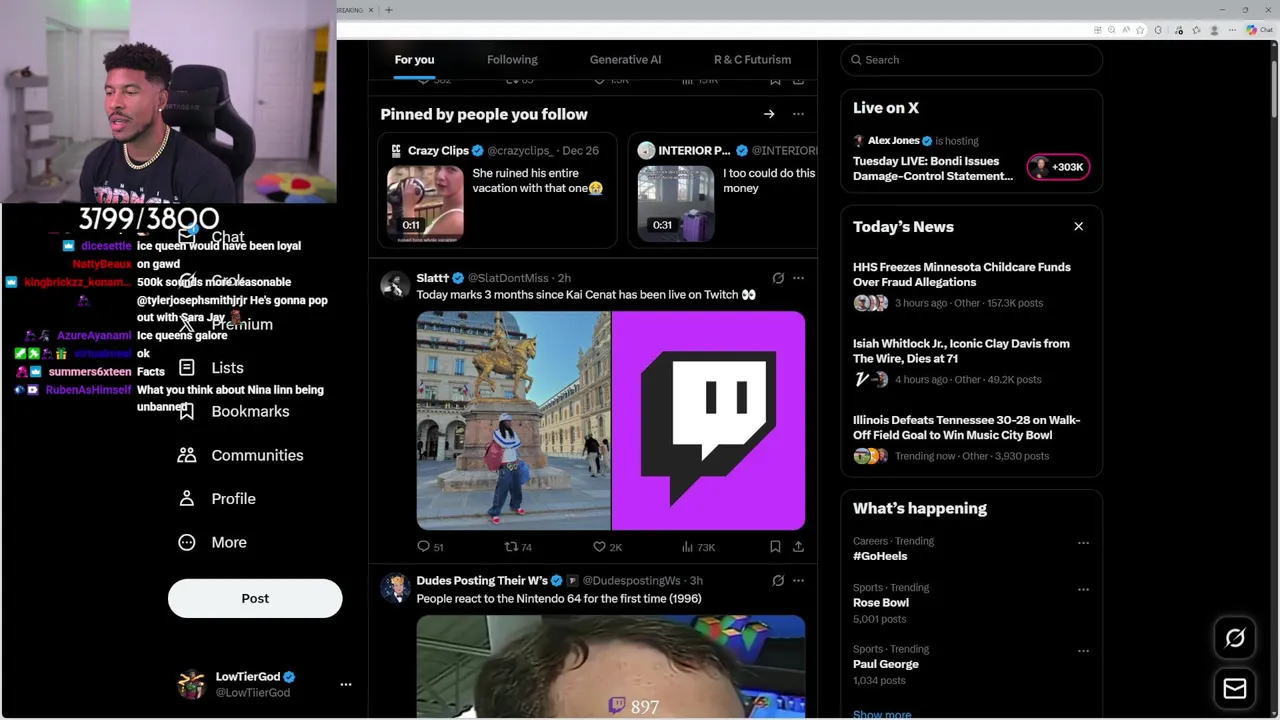Viewport: 1280px width, 720px height.
Task: Open more options on Dudes Posting Their W's post
Action: click(798, 580)
